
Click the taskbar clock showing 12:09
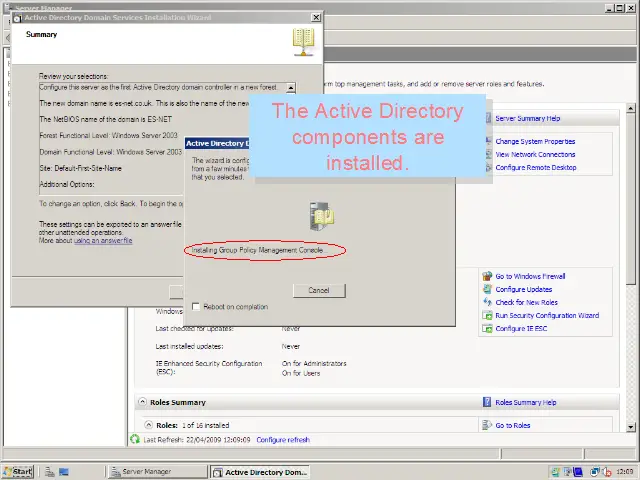coord(625,471)
